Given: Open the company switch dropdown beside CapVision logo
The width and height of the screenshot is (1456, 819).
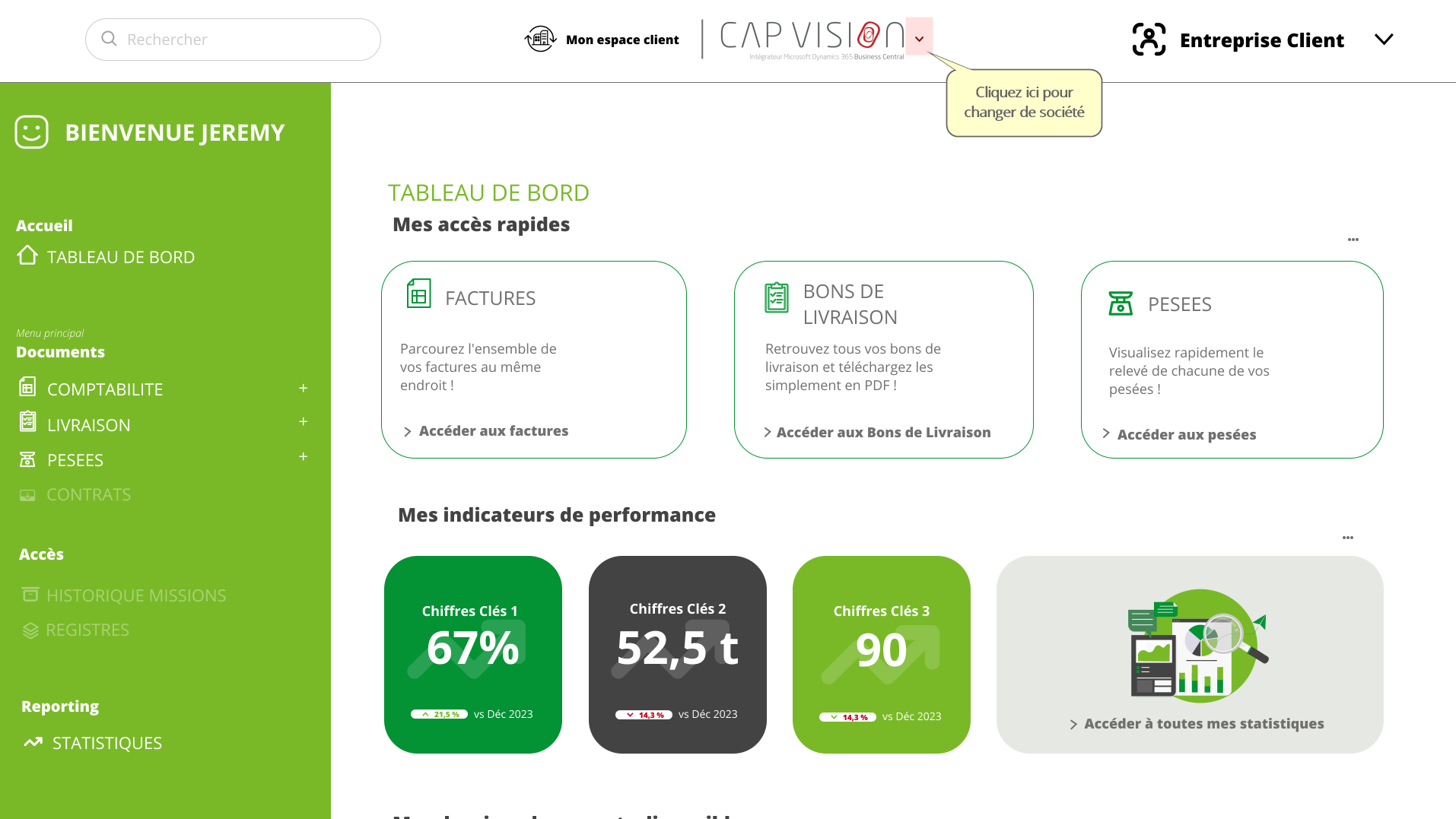Looking at the screenshot, I should point(919,39).
